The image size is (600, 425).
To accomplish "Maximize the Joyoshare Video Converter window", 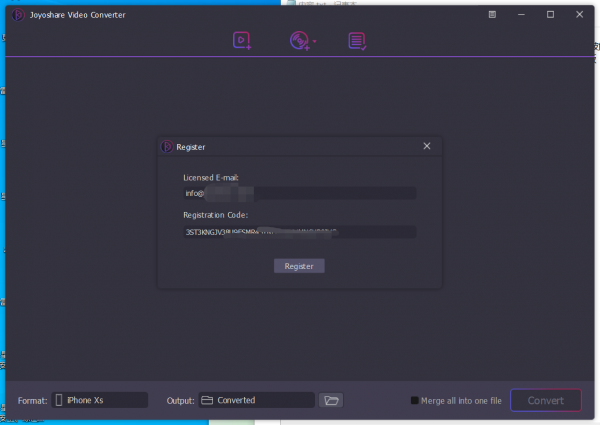I will click(x=550, y=15).
